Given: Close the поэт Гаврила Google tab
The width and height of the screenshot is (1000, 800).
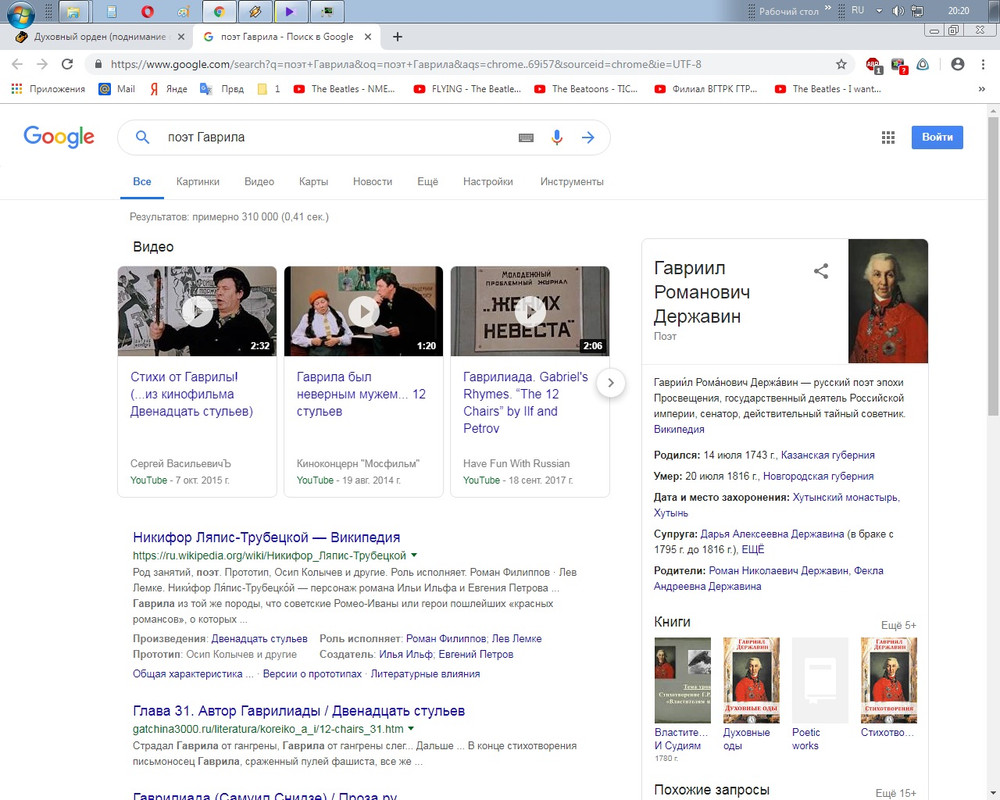Looking at the screenshot, I should [x=368, y=37].
